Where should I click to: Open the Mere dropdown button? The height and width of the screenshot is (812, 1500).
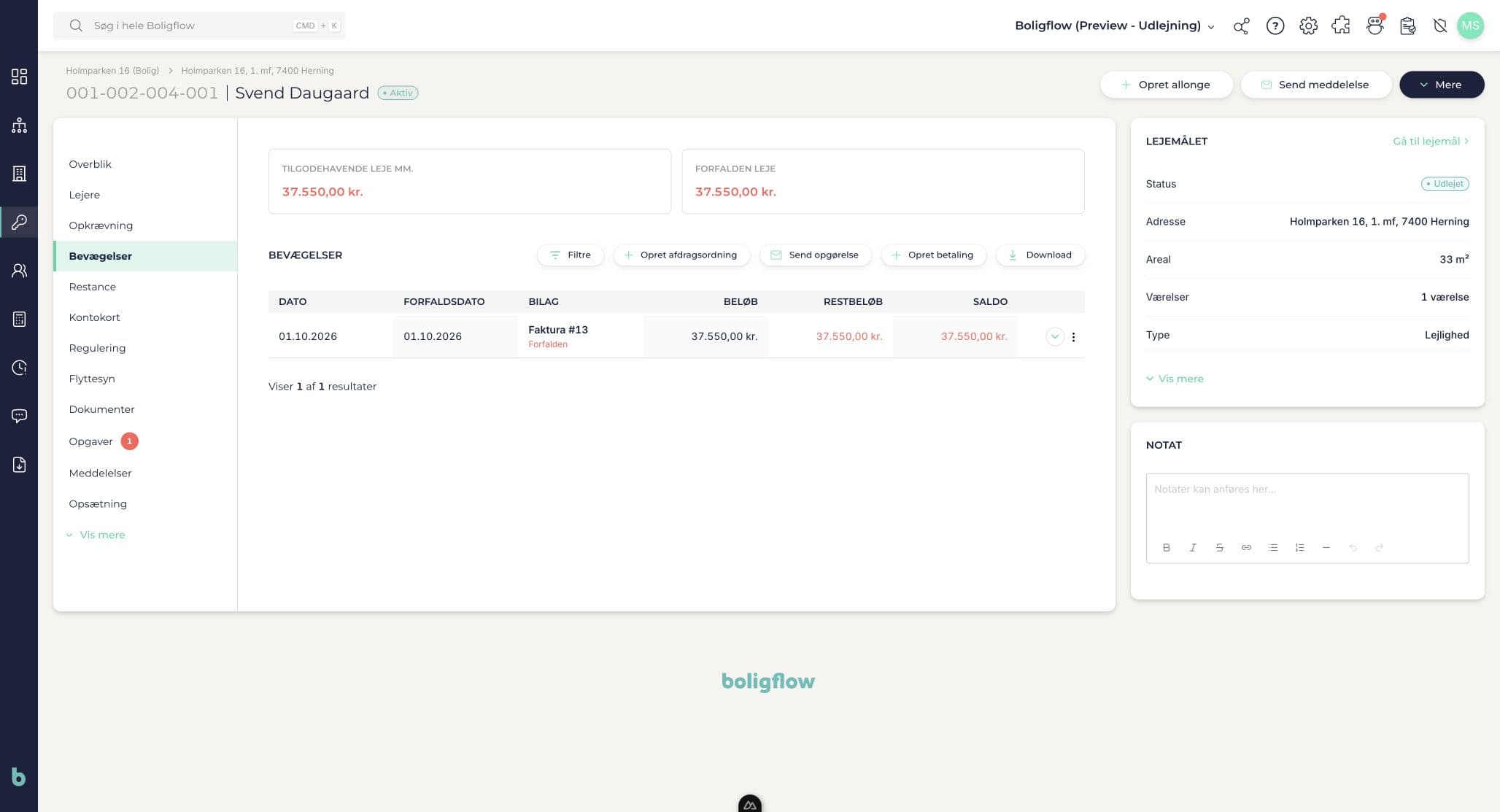(x=1441, y=85)
